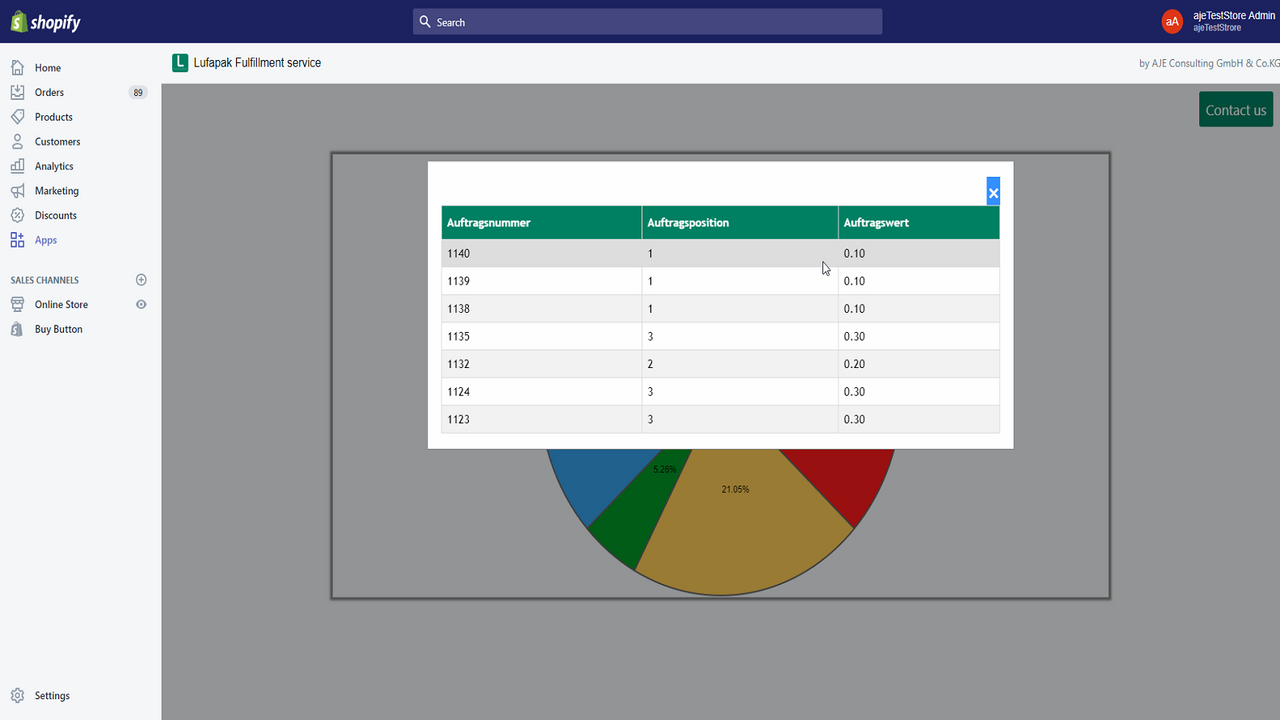Image resolution: width=1280 pixels, height=720 pixels.
Task: Click inside the Search field
Action: point(646,21)
